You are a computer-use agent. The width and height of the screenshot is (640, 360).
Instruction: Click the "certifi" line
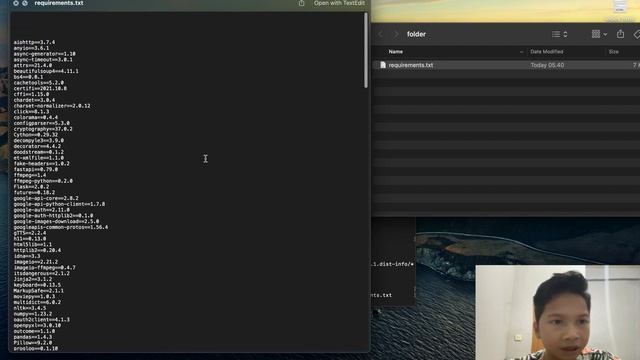[x=40, y=88]
